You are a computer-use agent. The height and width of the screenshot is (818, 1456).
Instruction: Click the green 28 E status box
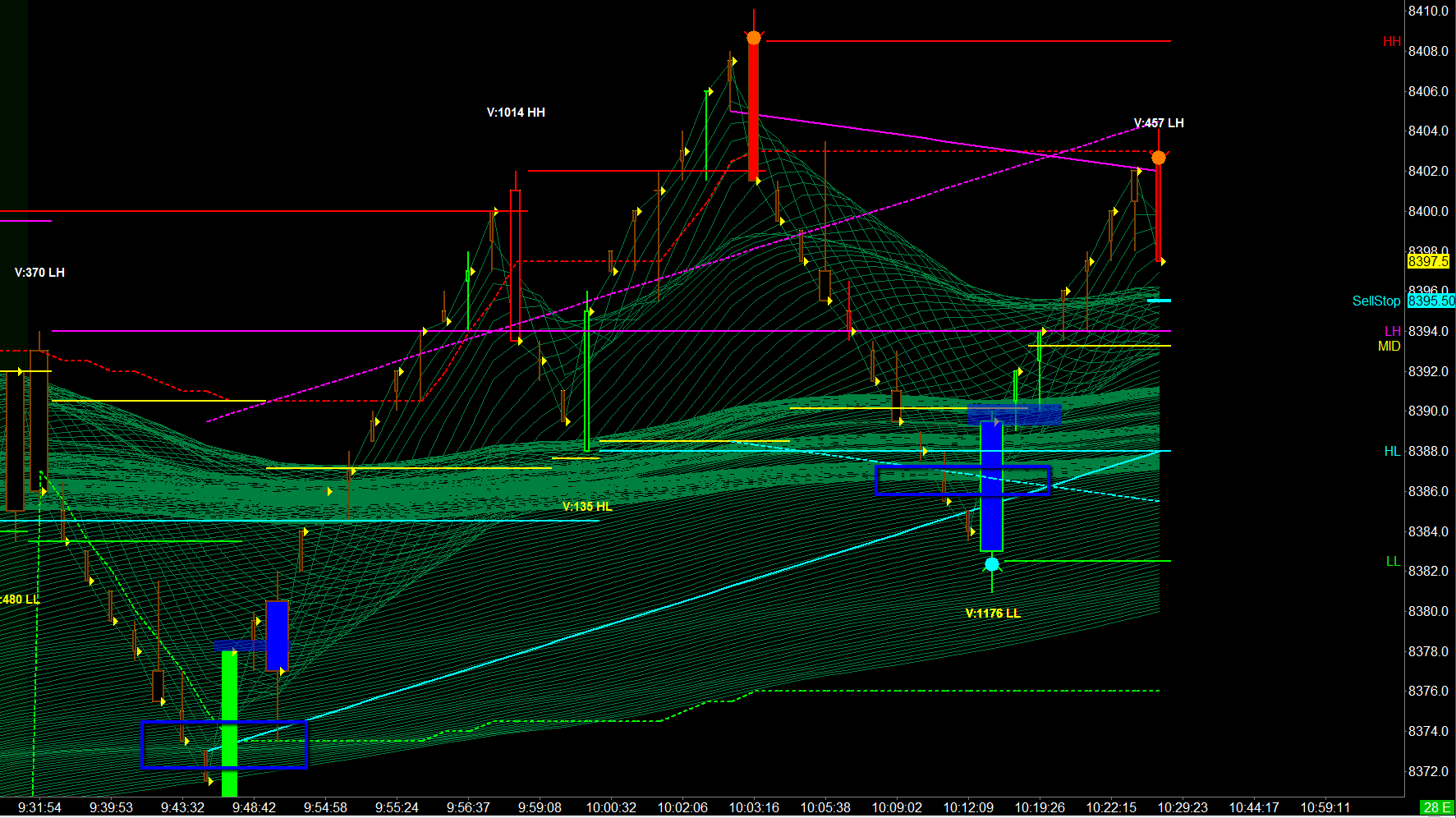[1438, 808]
